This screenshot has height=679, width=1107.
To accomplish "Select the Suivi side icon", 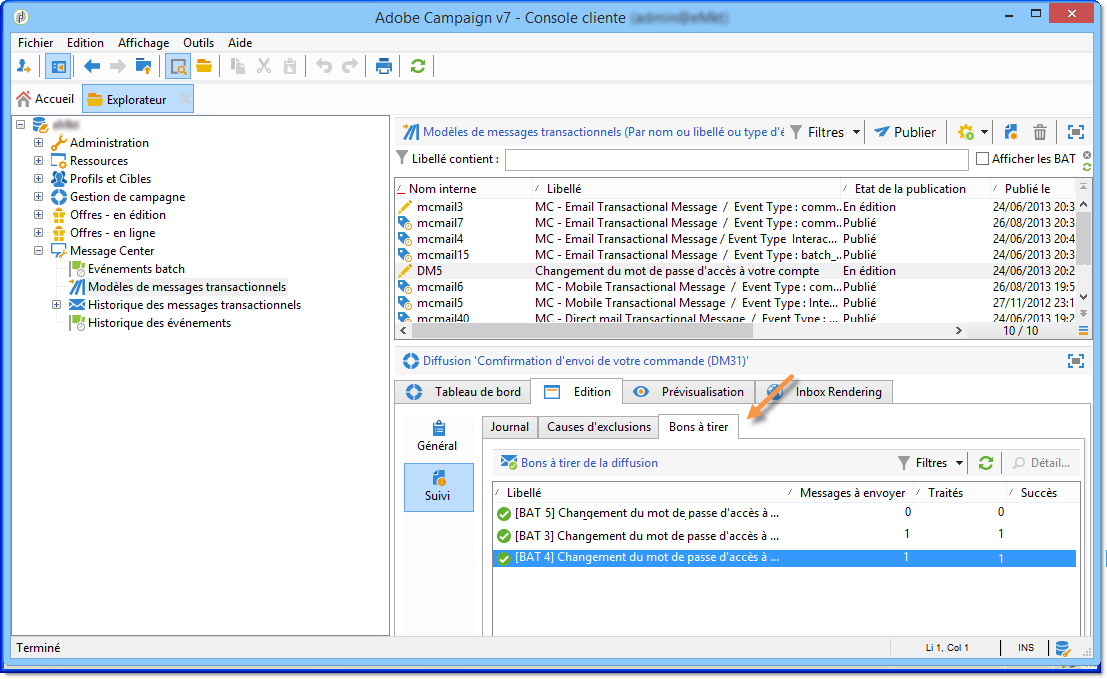I will coord(438,487).
